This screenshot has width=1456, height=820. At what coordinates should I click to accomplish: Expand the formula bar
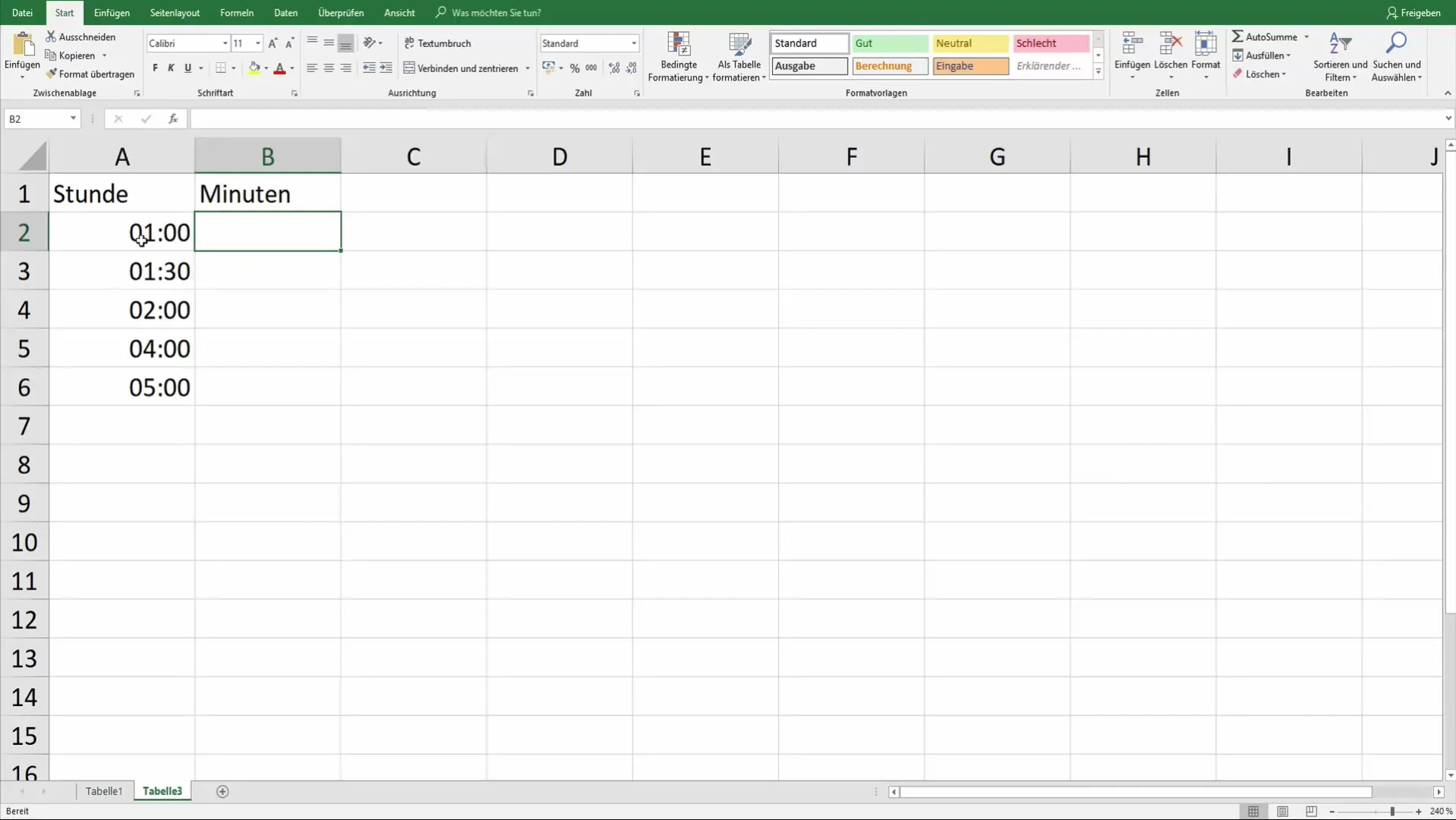pos(1448,118)
